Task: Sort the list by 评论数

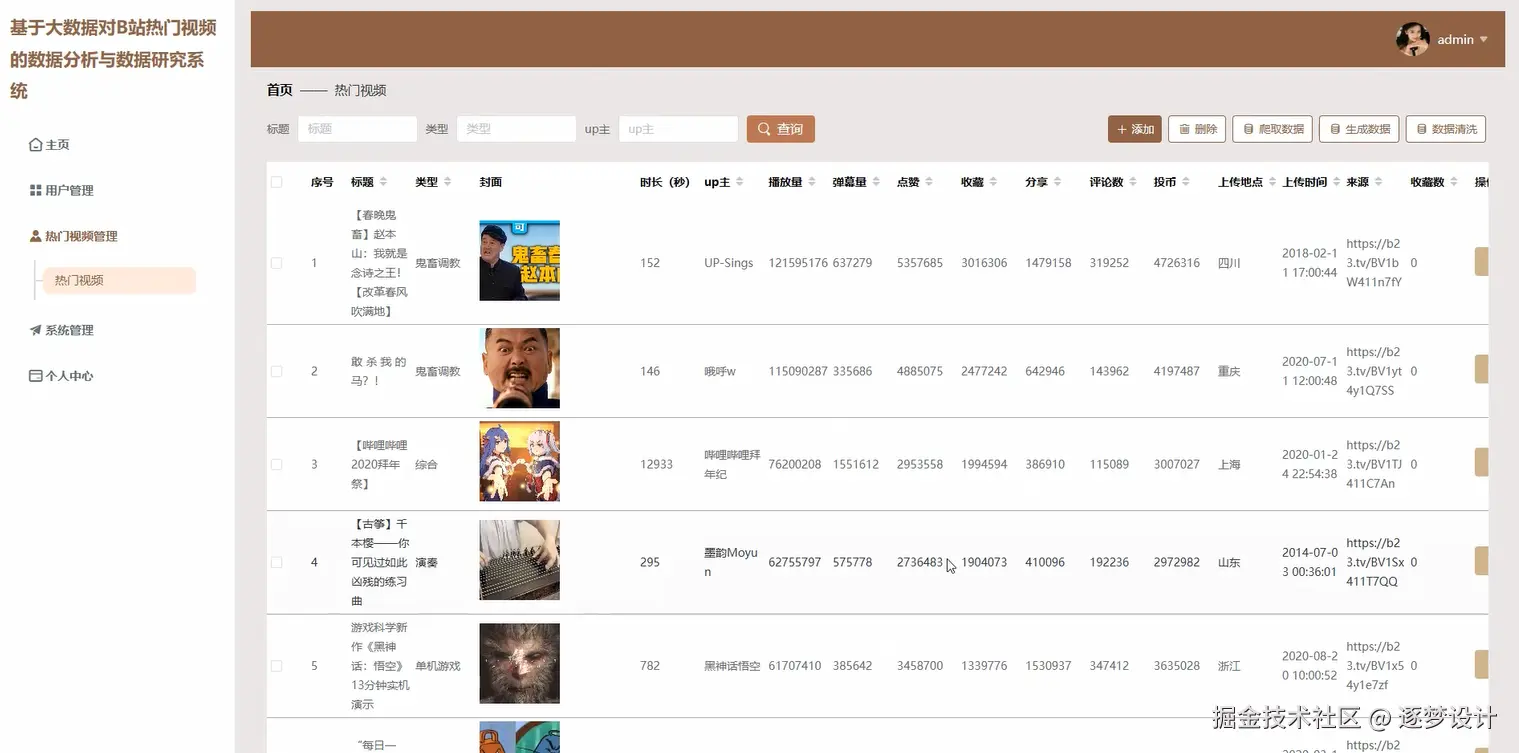Action: [x=1133, y=182]
